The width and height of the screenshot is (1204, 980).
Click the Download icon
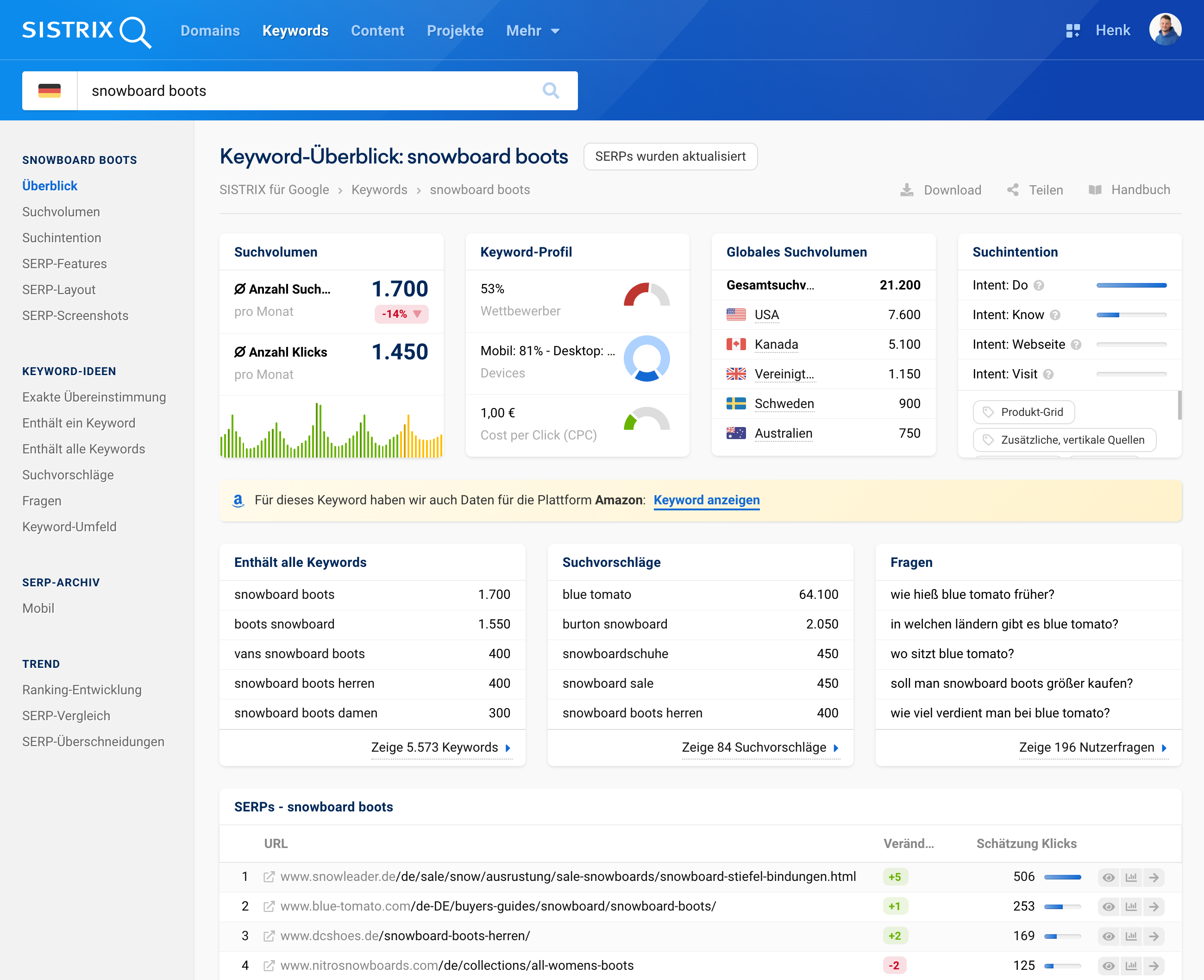pos(907,190)
